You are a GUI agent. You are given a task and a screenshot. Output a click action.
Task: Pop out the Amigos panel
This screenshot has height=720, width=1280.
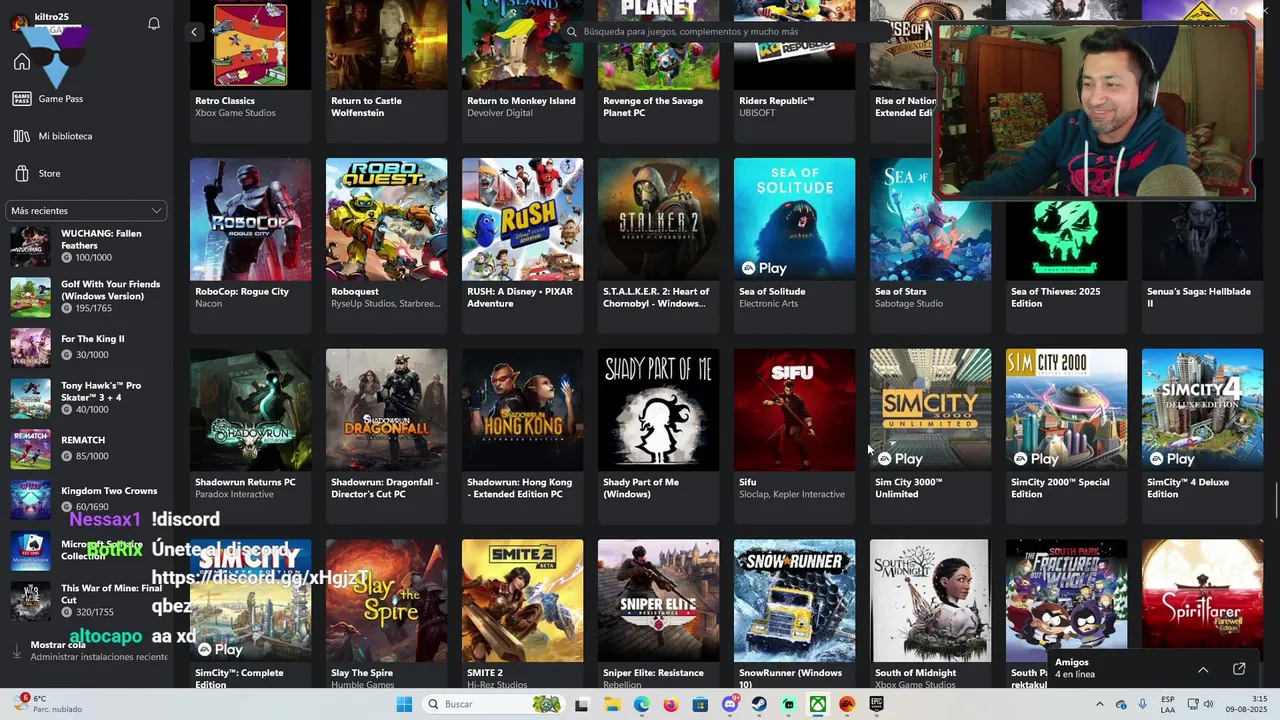pyautogui.click(x=1239, y=669)
